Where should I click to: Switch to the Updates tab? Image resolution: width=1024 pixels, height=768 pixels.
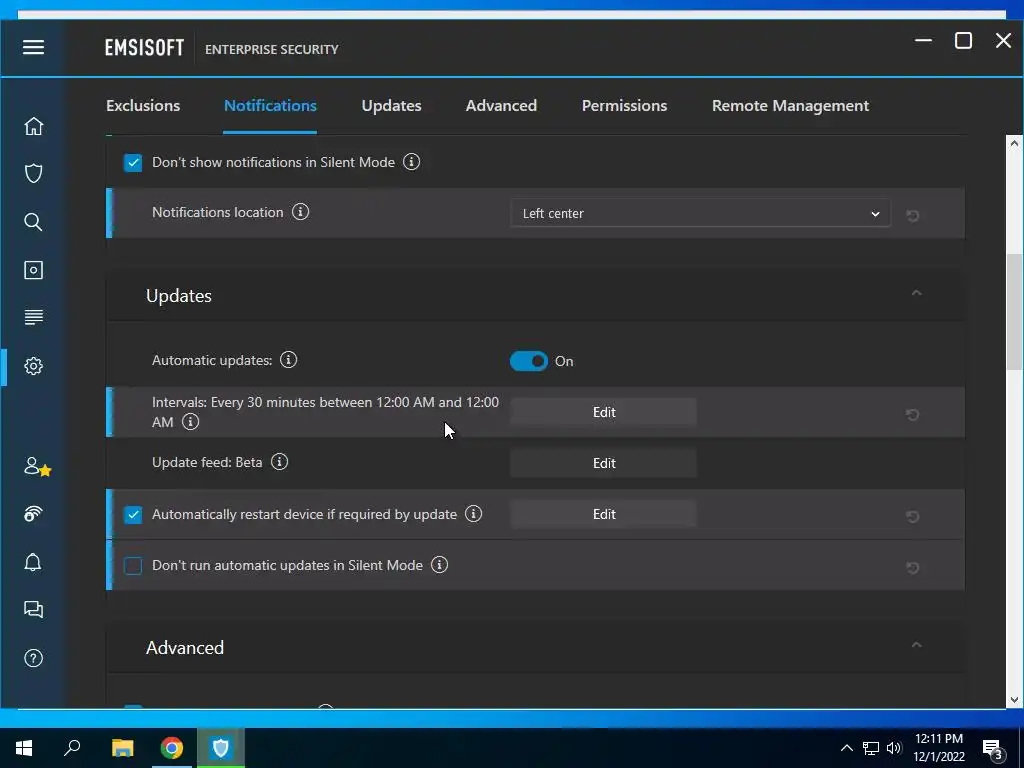coord(391,106)
